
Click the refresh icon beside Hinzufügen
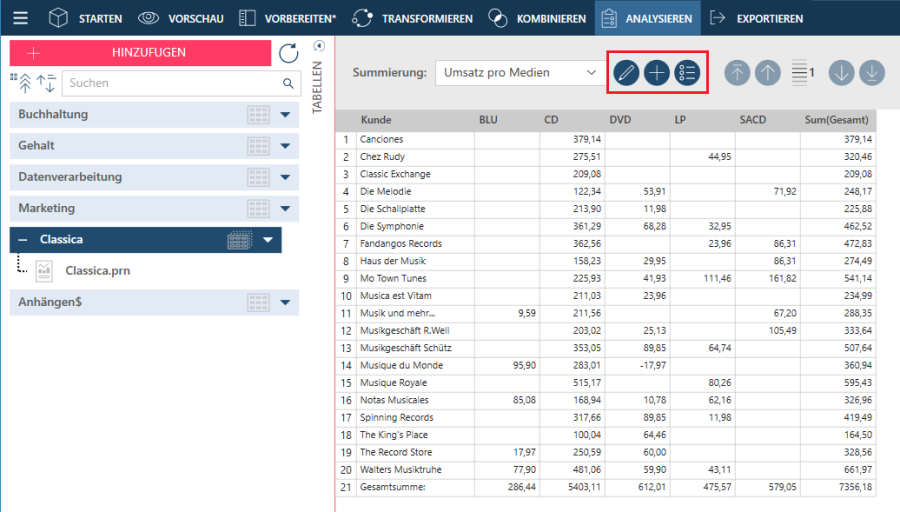tap(288, 54)
